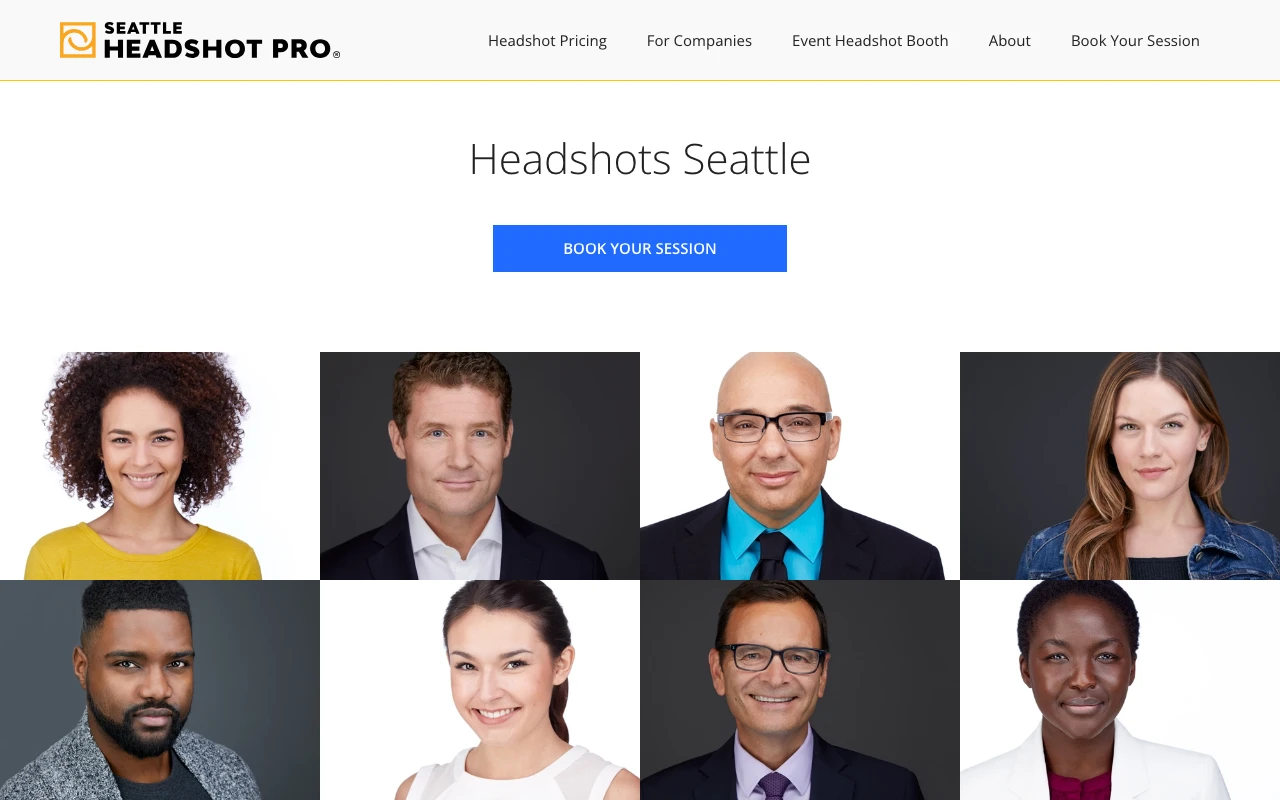Open the Headshot Pricing menu item

point(547,41)
